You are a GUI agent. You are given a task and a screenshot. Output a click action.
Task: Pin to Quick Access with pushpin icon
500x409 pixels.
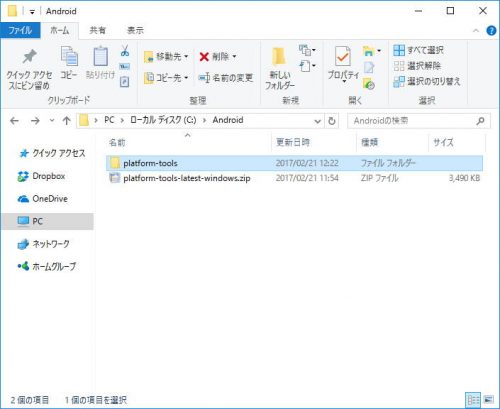(29, 69)
